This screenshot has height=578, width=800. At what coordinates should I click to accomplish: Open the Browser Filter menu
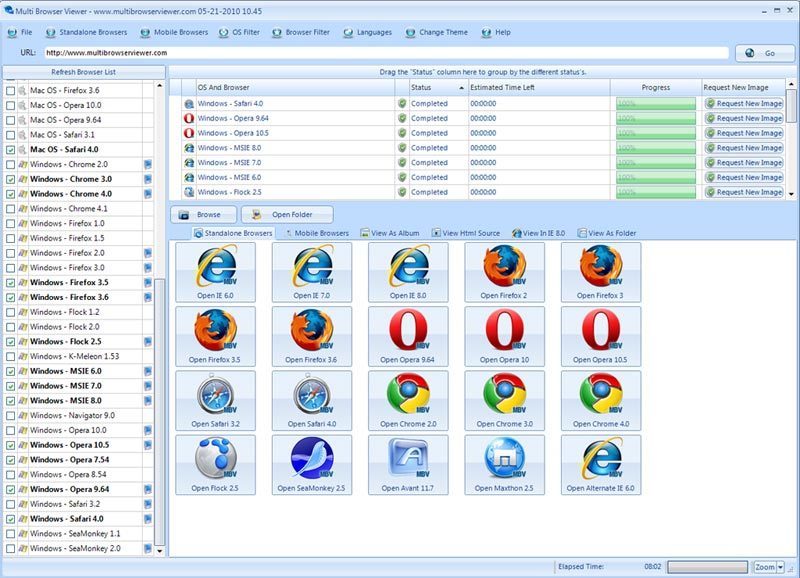click(x=301, y=32)
